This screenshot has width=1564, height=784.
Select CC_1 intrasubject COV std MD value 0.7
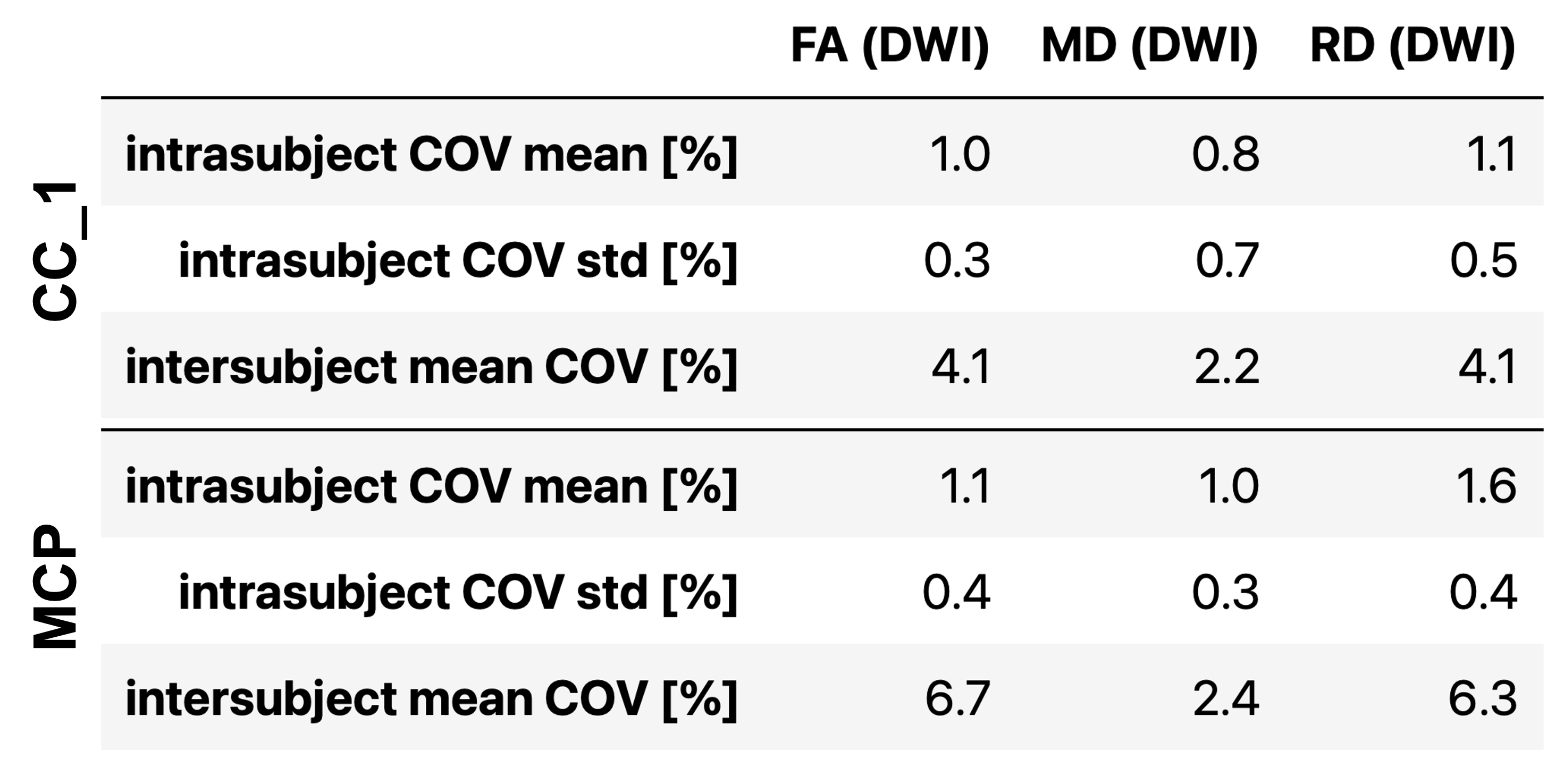coord(1227,262)
